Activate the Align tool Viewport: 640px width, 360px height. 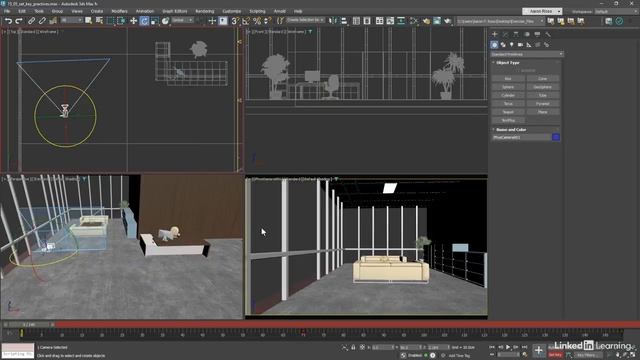(x=344, y=21)
